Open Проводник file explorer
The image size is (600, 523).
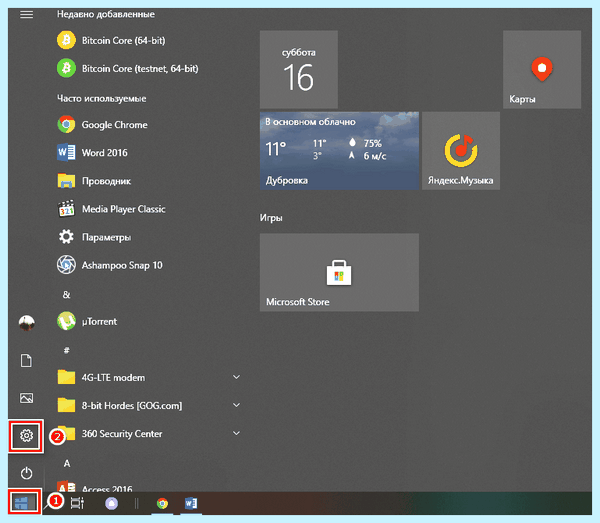94,181
